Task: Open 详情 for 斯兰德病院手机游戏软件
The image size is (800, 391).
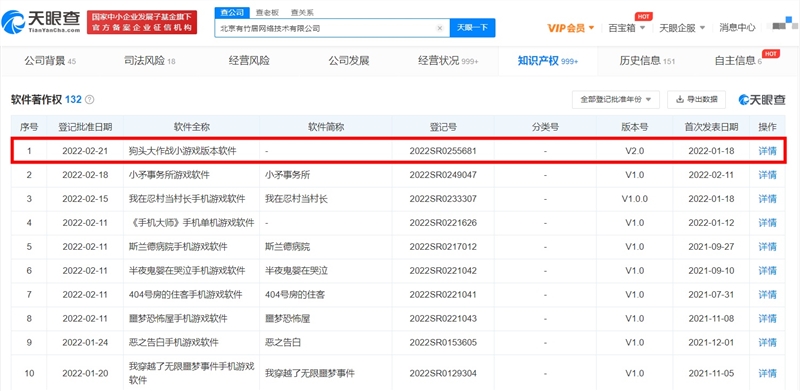Action: pos(767,247)
